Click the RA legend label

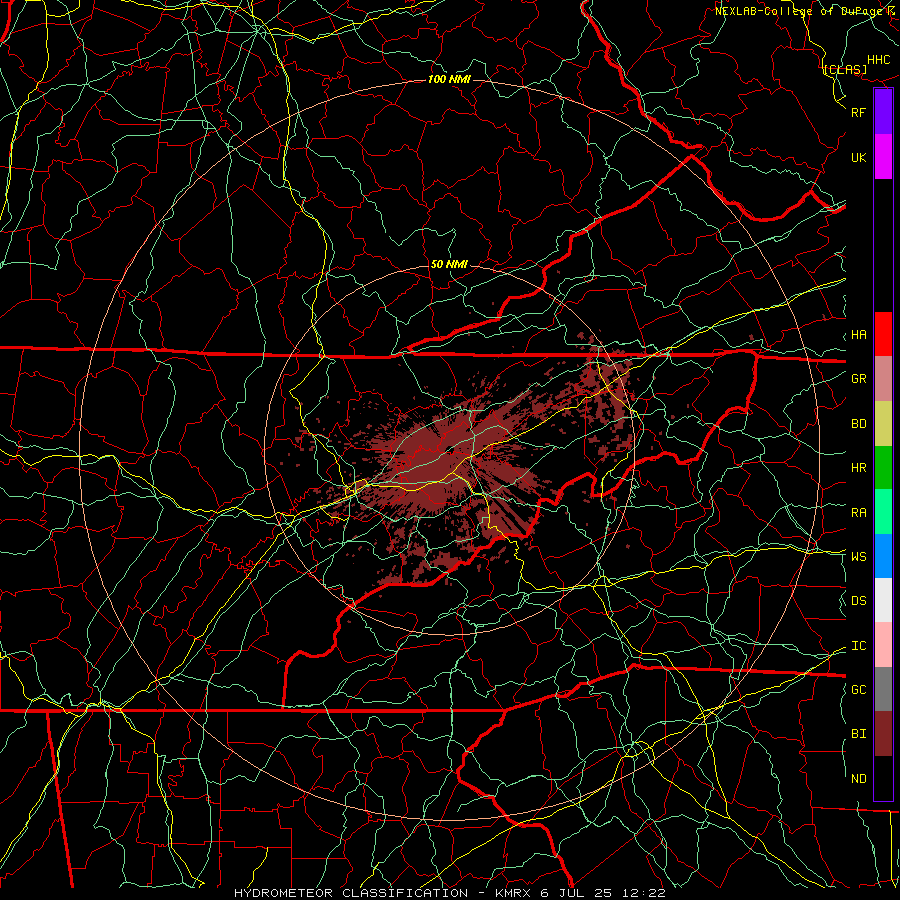[858, 513]
